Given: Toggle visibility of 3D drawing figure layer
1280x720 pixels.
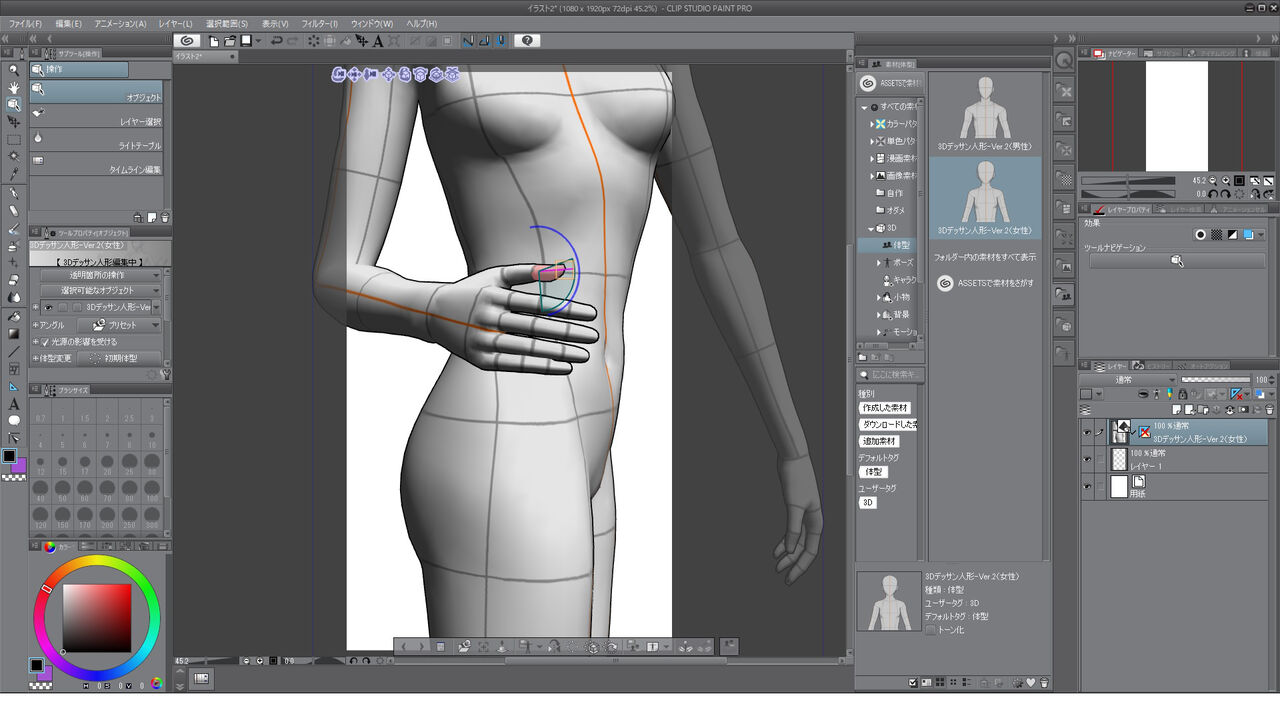Looking at the screenshot, I should tap(1087, 432).
